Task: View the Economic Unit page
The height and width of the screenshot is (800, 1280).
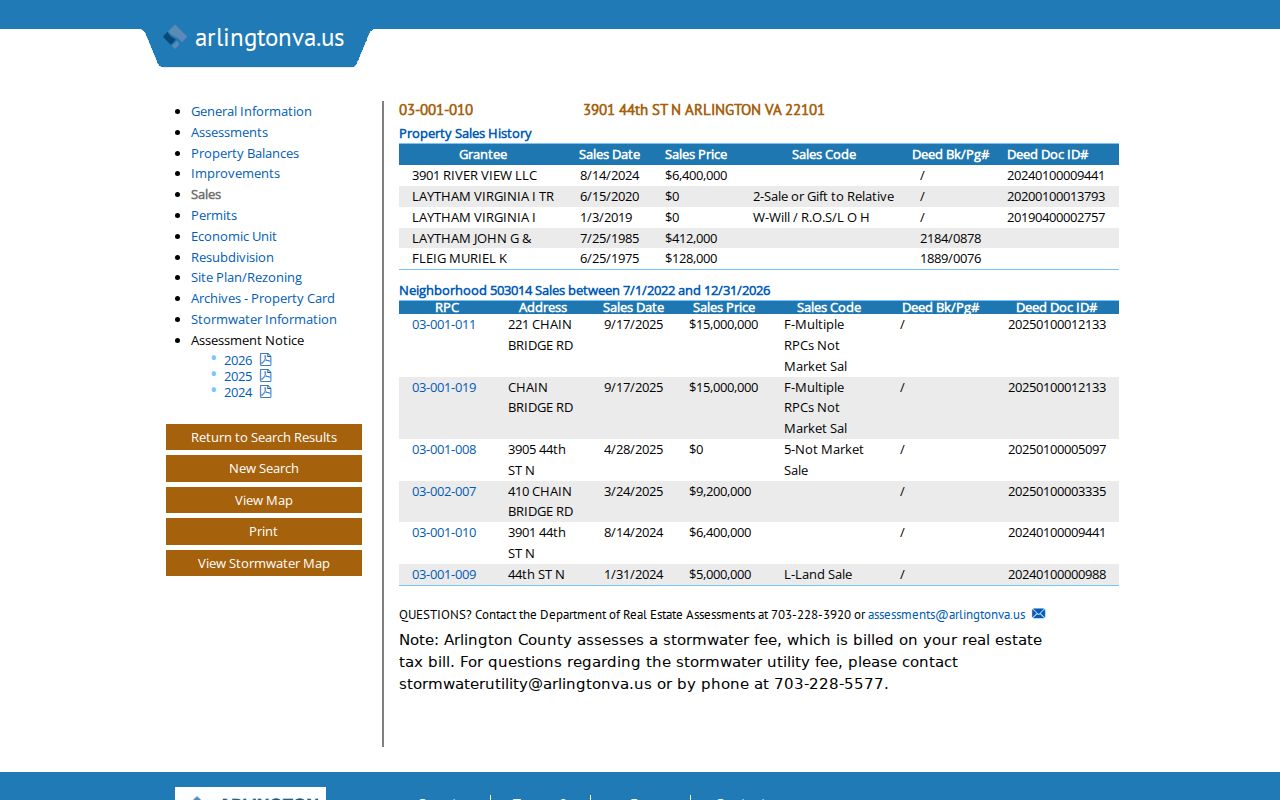Action: point(234,236)
